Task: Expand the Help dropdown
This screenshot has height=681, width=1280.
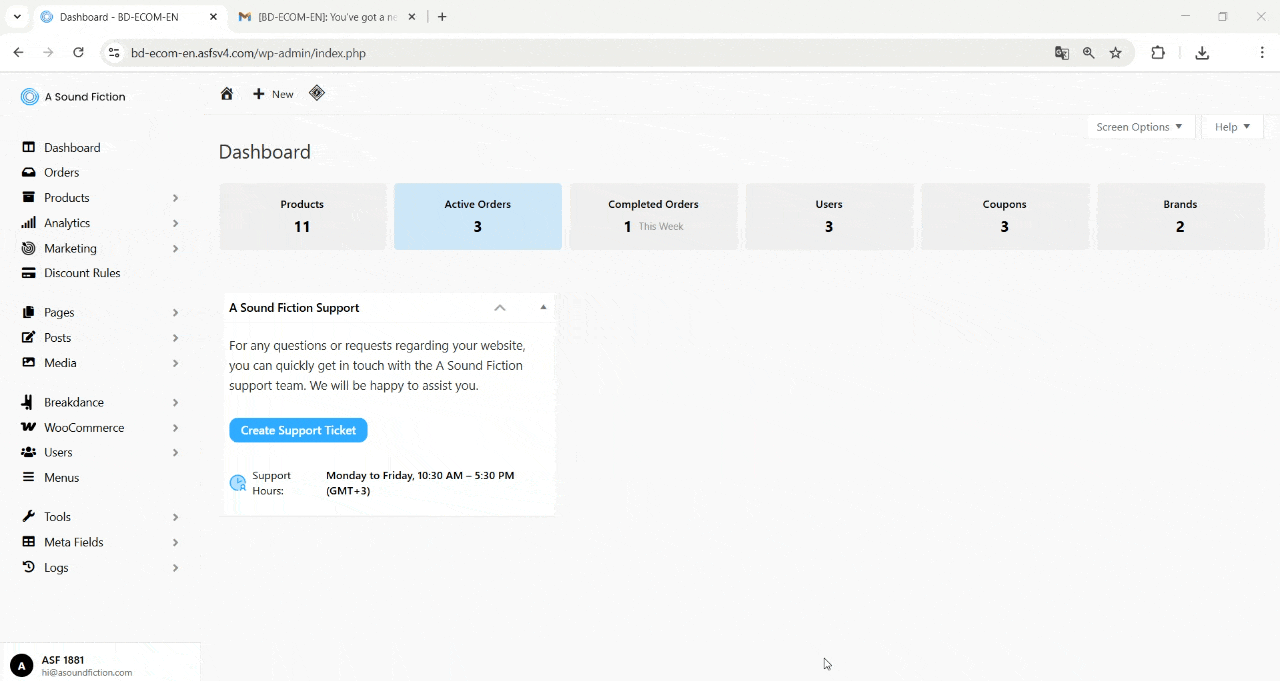Action: [x=1231, y=126]
